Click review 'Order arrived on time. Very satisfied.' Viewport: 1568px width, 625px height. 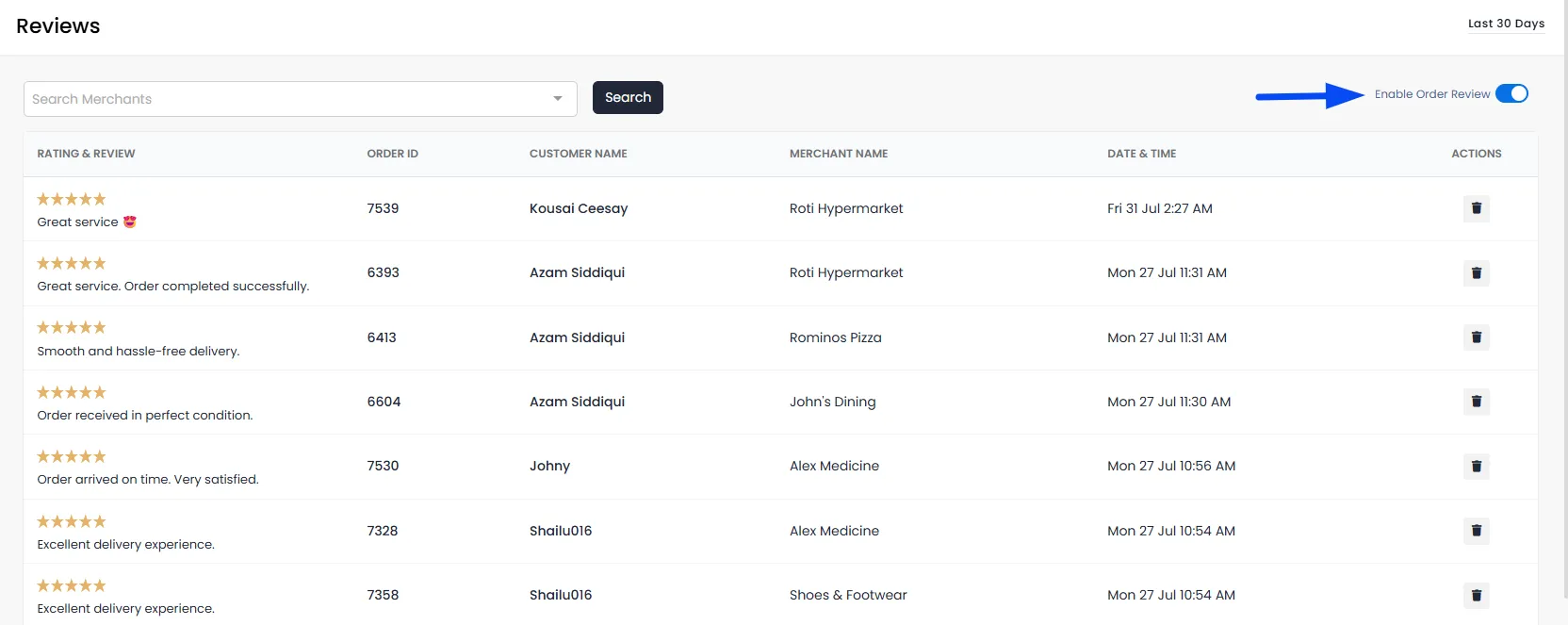(148, 479)
